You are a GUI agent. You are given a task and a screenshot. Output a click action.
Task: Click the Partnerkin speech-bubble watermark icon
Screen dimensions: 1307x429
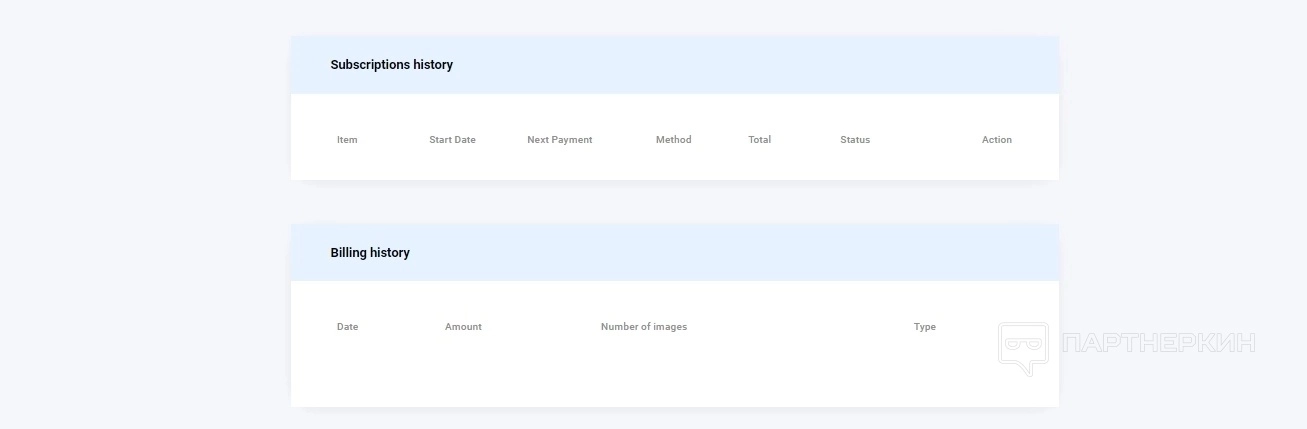pyautogui.click(x=1023, y=346)
